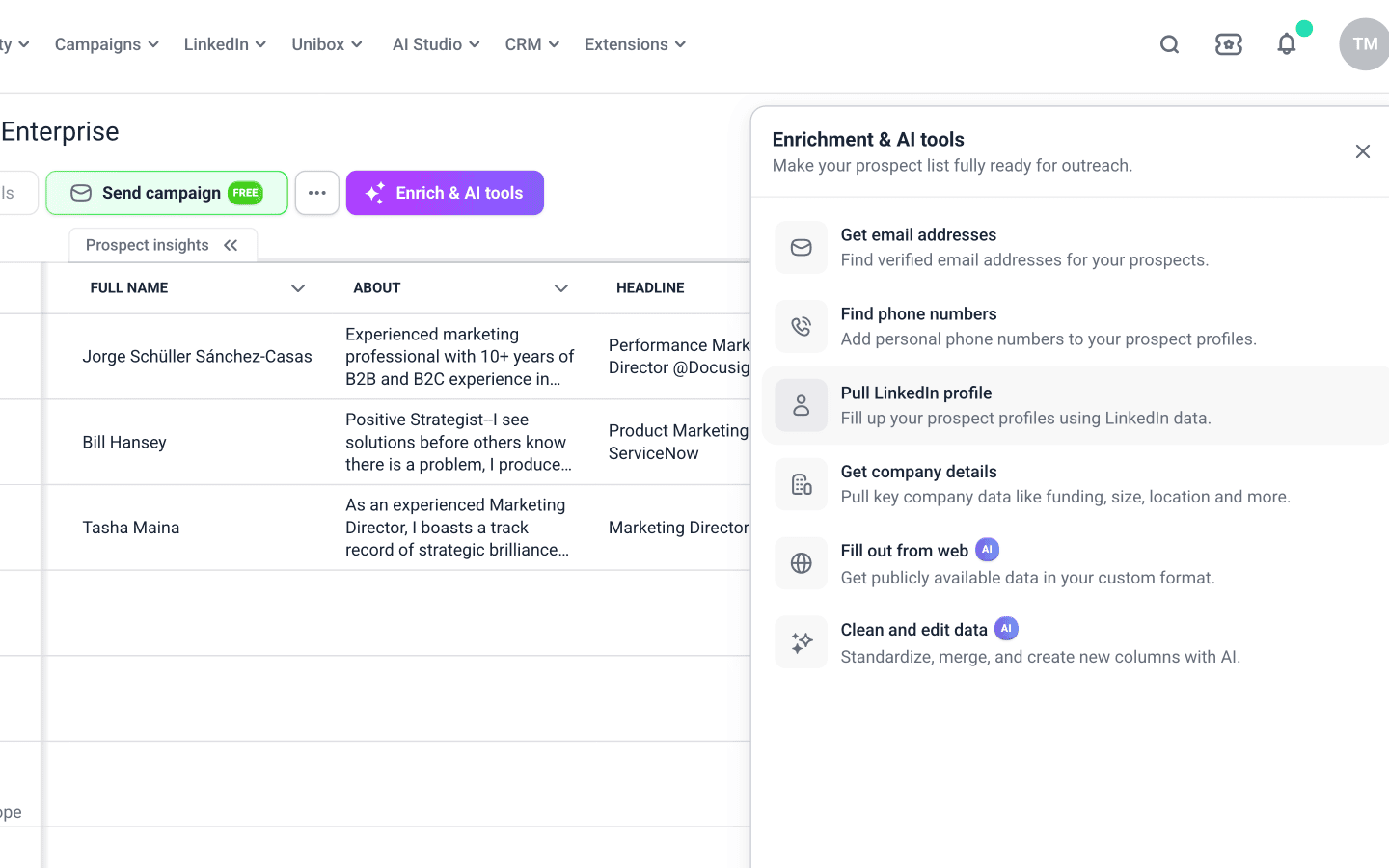Expand the ABOUT column dropdown arrow
Viewport: 1389px width, 868px height.
click(561, 288)
